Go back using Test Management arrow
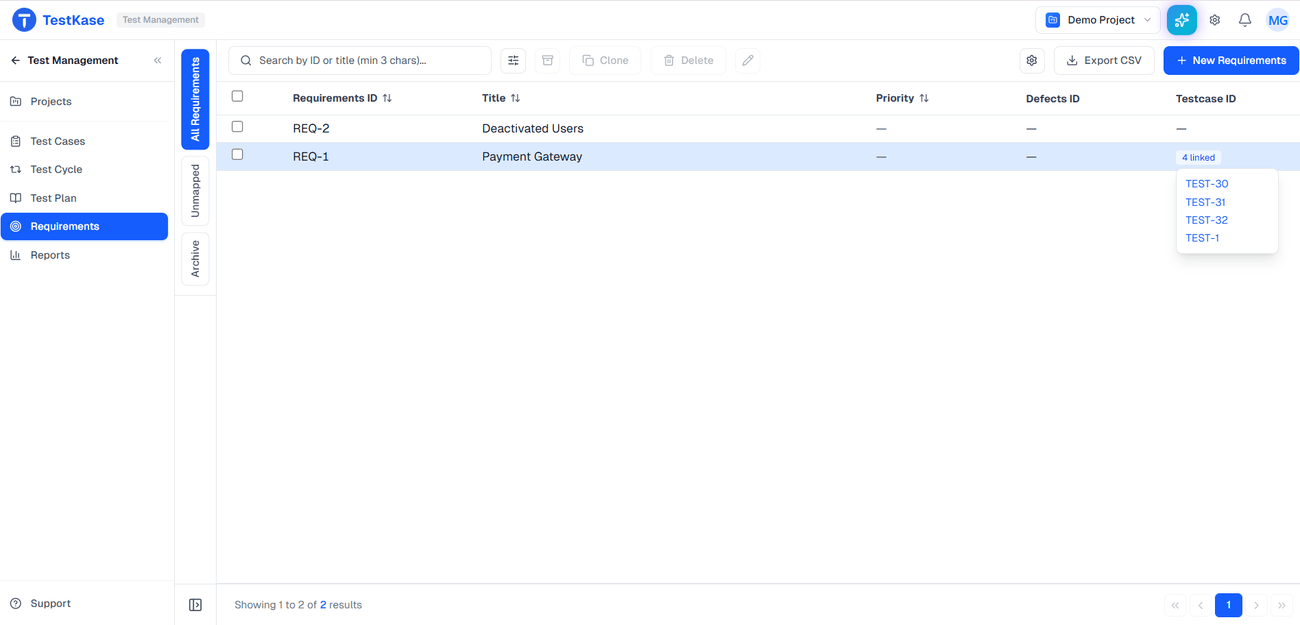The width and height of the screenshot is (1300, 625). [x=15, y=61]
